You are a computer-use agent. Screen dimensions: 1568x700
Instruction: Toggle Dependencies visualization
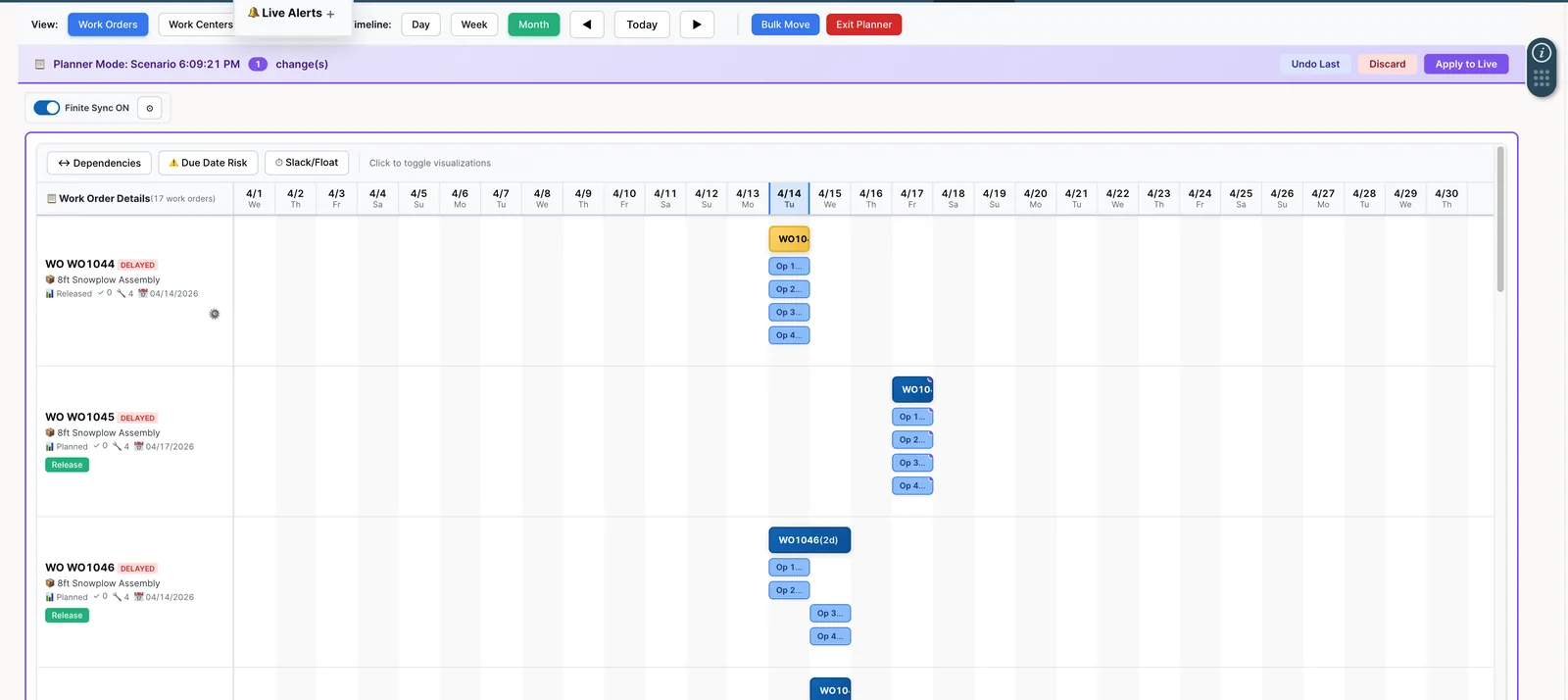(100, 163)
